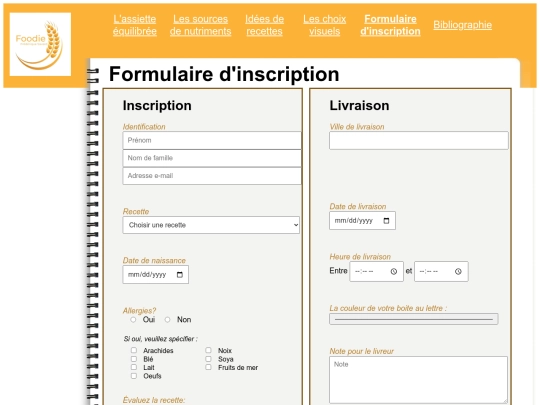Screen dimensions: 540x405
Task: Open the mailbox color picker swatch
Action: pos(414,319)
